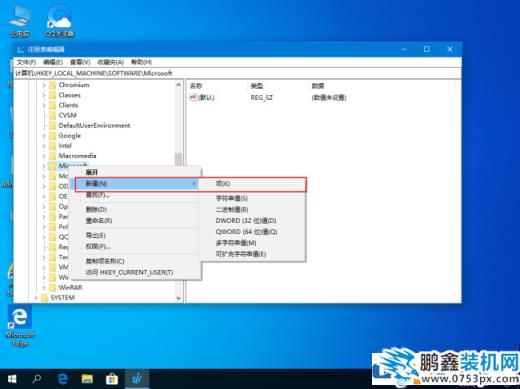This screenshot has width=520, height=389.
Task: Expand the Classes tree node
Action: pyautogui.click(x=44, y=95)
